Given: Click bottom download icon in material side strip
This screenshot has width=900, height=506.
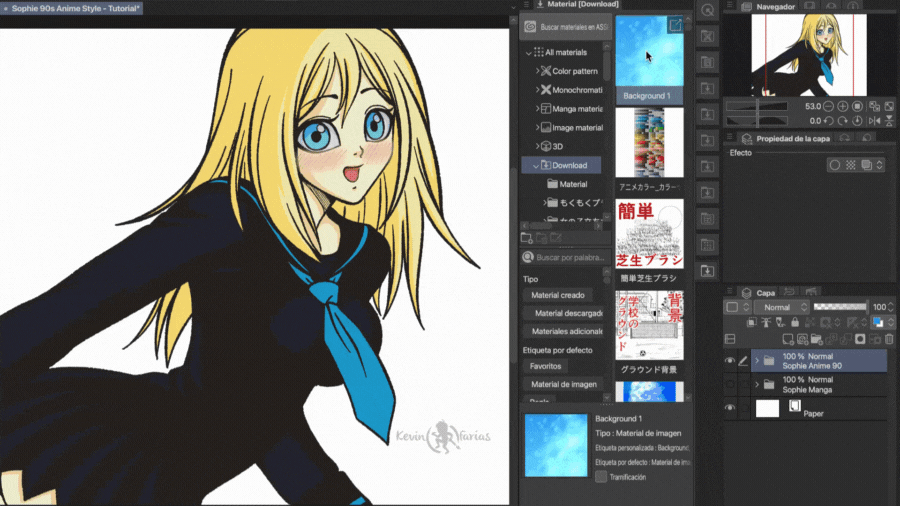Looking at the screenshot, I should [x=707, y=271].
